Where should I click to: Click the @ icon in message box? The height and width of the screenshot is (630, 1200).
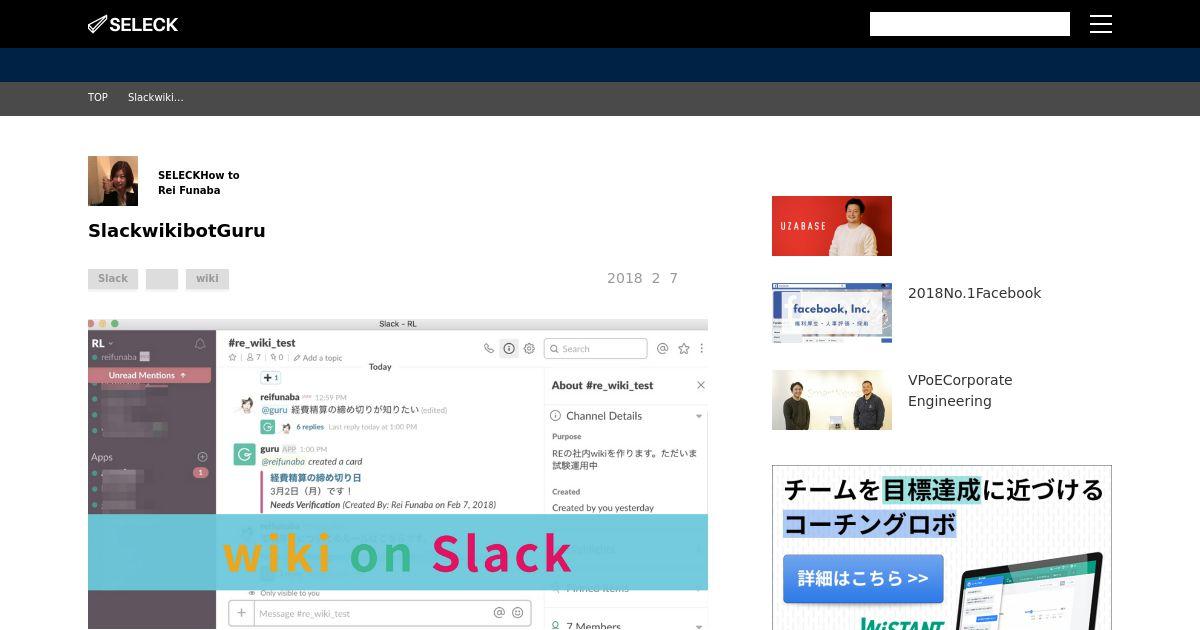[499, 612]
